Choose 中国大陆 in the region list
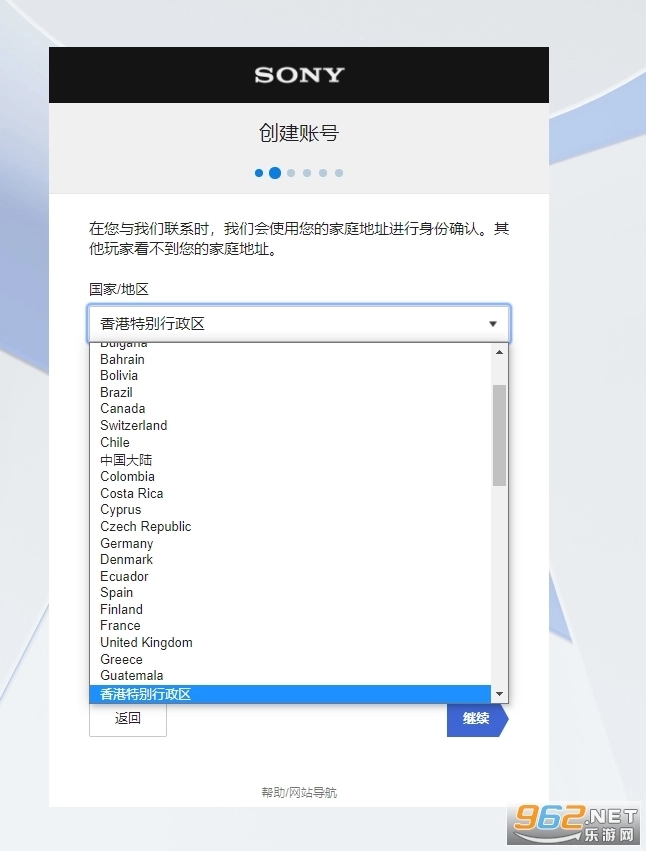This screenshot has width=646, height=851. 126,460
